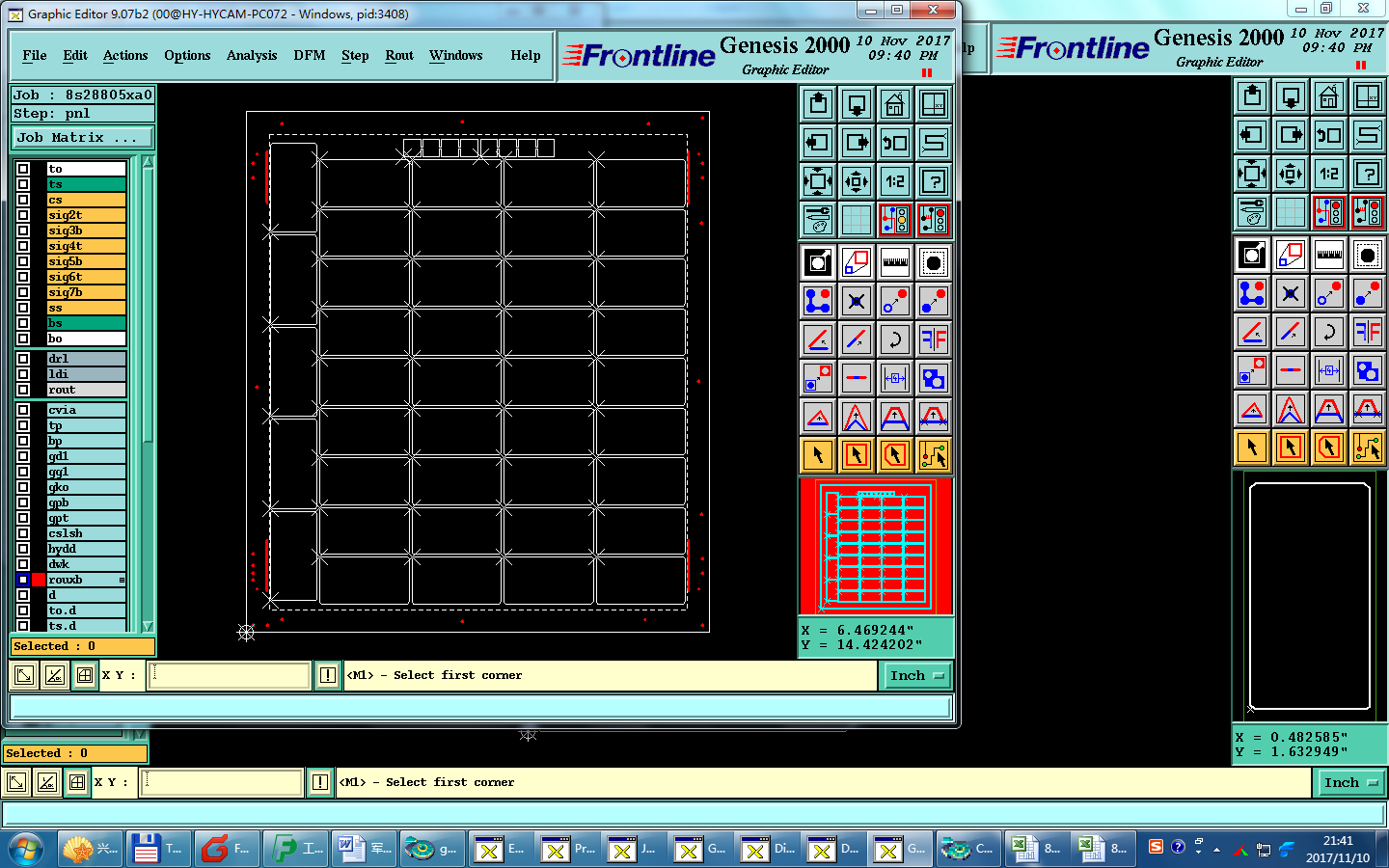Select the bs layer name
The height and width of the screenshot is (868, 1389).
86,323
